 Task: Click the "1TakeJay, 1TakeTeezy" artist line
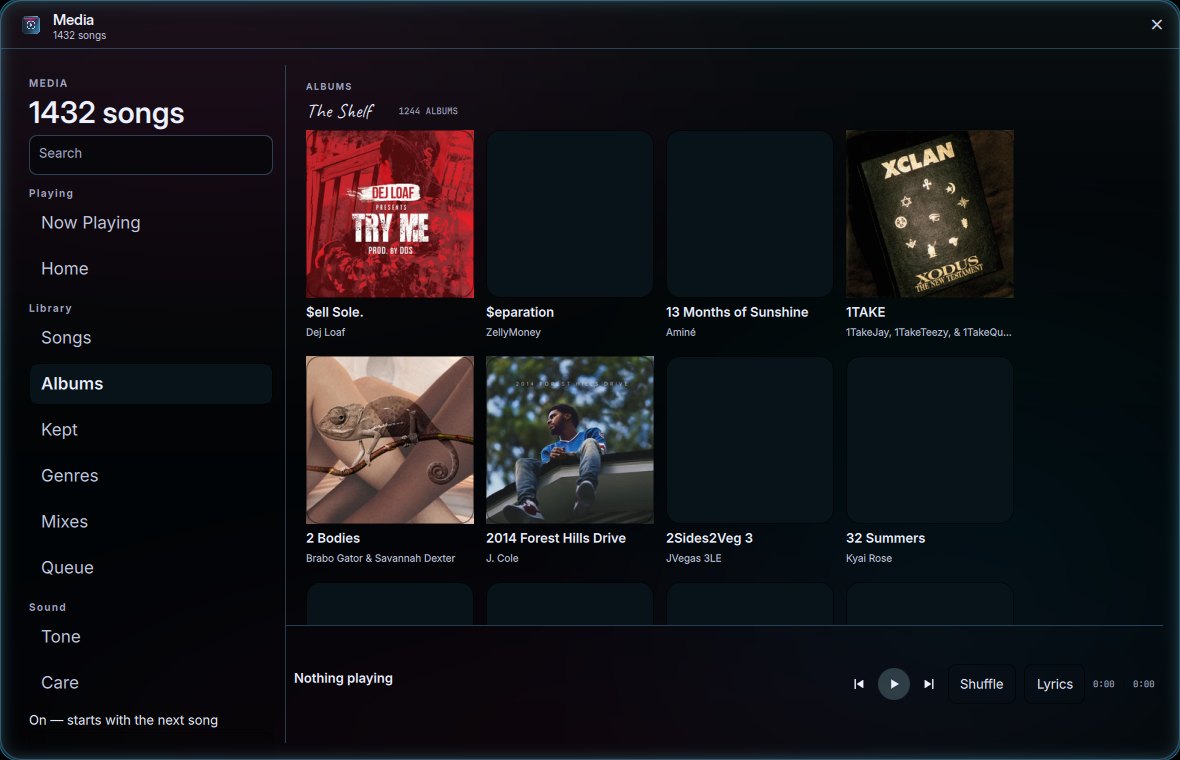click(929, 333)
